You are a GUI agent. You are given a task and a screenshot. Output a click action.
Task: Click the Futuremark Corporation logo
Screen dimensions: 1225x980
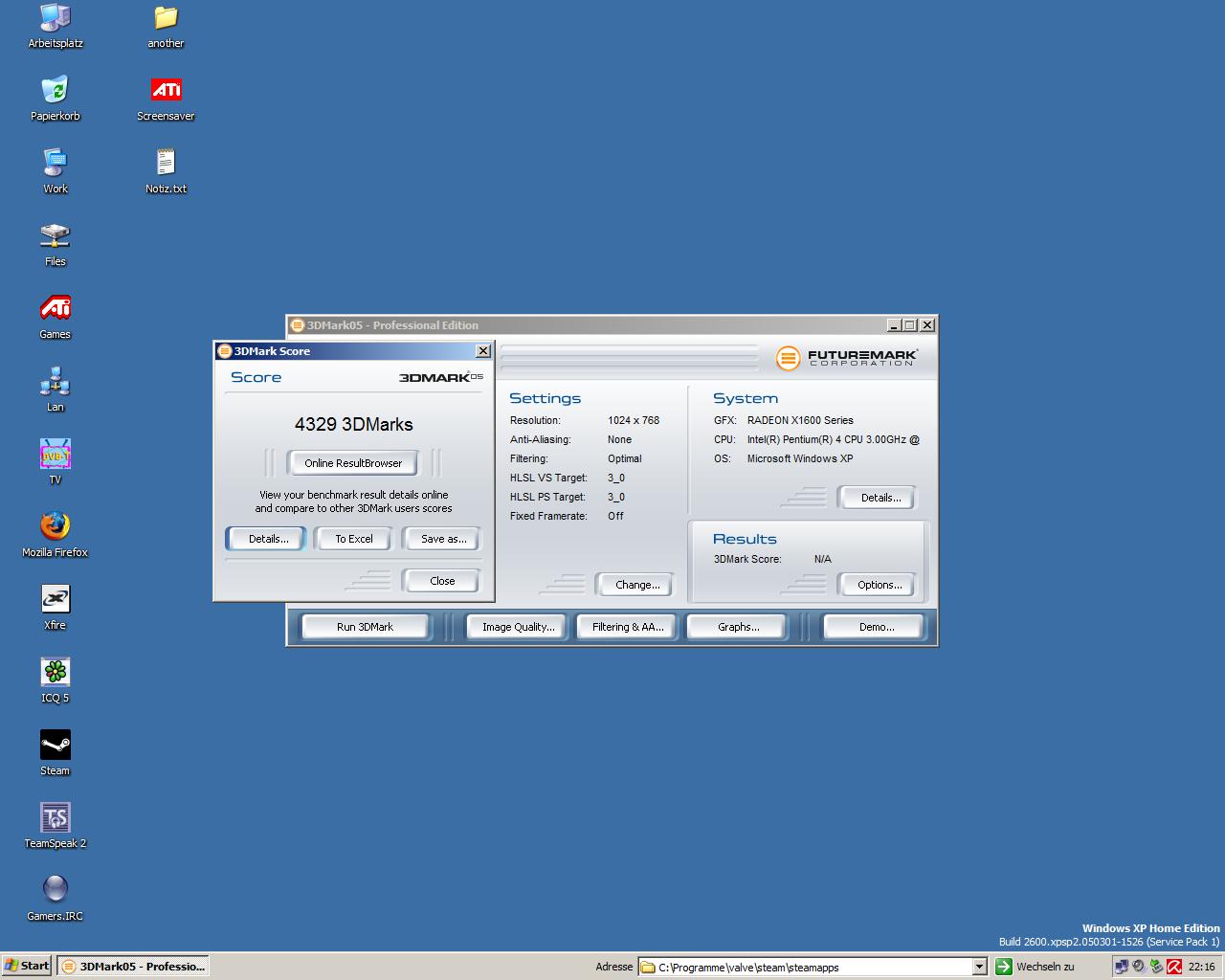[x=846, y=358]
